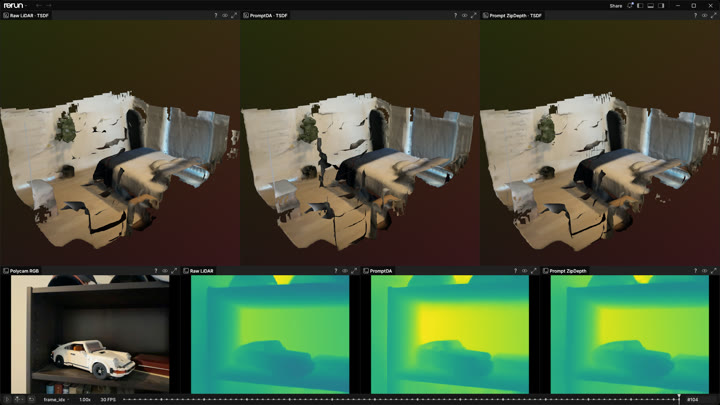
Task: Open the notifications bell icon
Action: 630,6
